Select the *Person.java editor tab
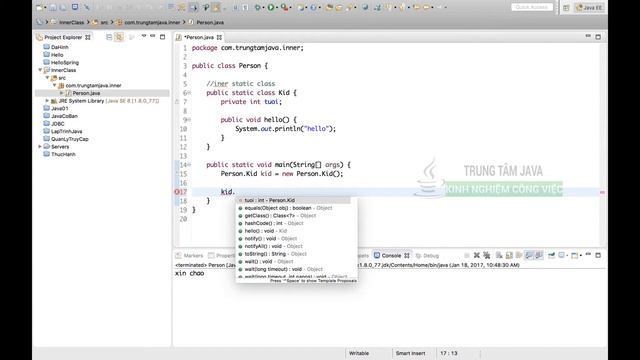 [x=198, y=37]
